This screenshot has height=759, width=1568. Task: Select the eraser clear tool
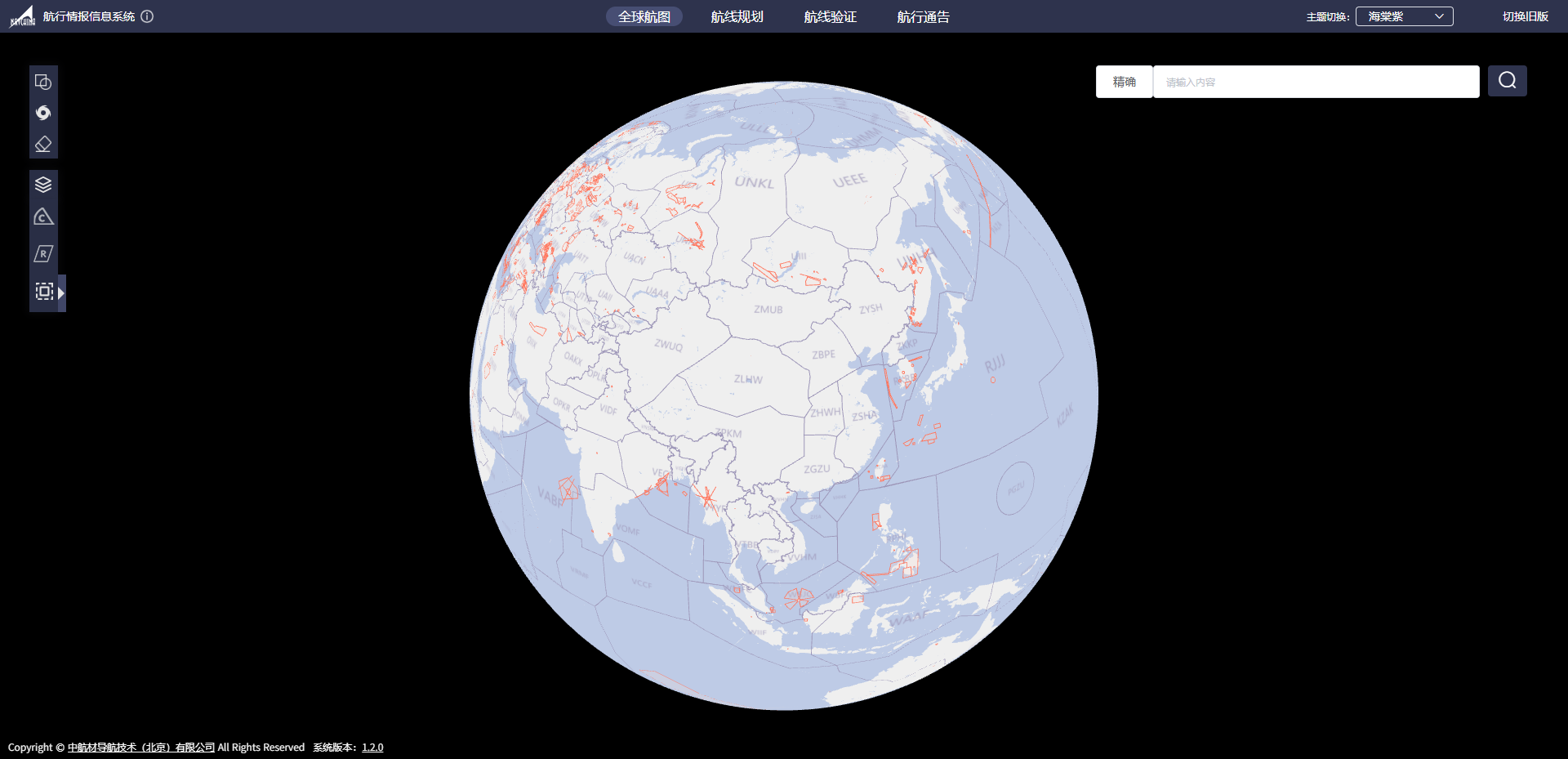pyautogui.click(x=43, y=145)
